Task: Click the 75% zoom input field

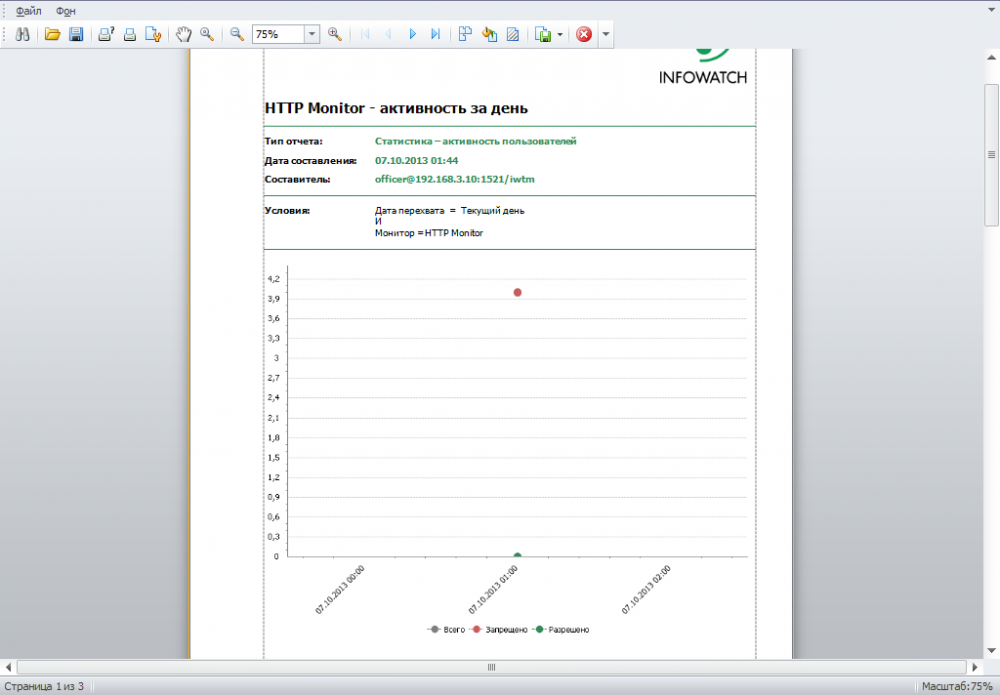Action: [x=278, y=34]
